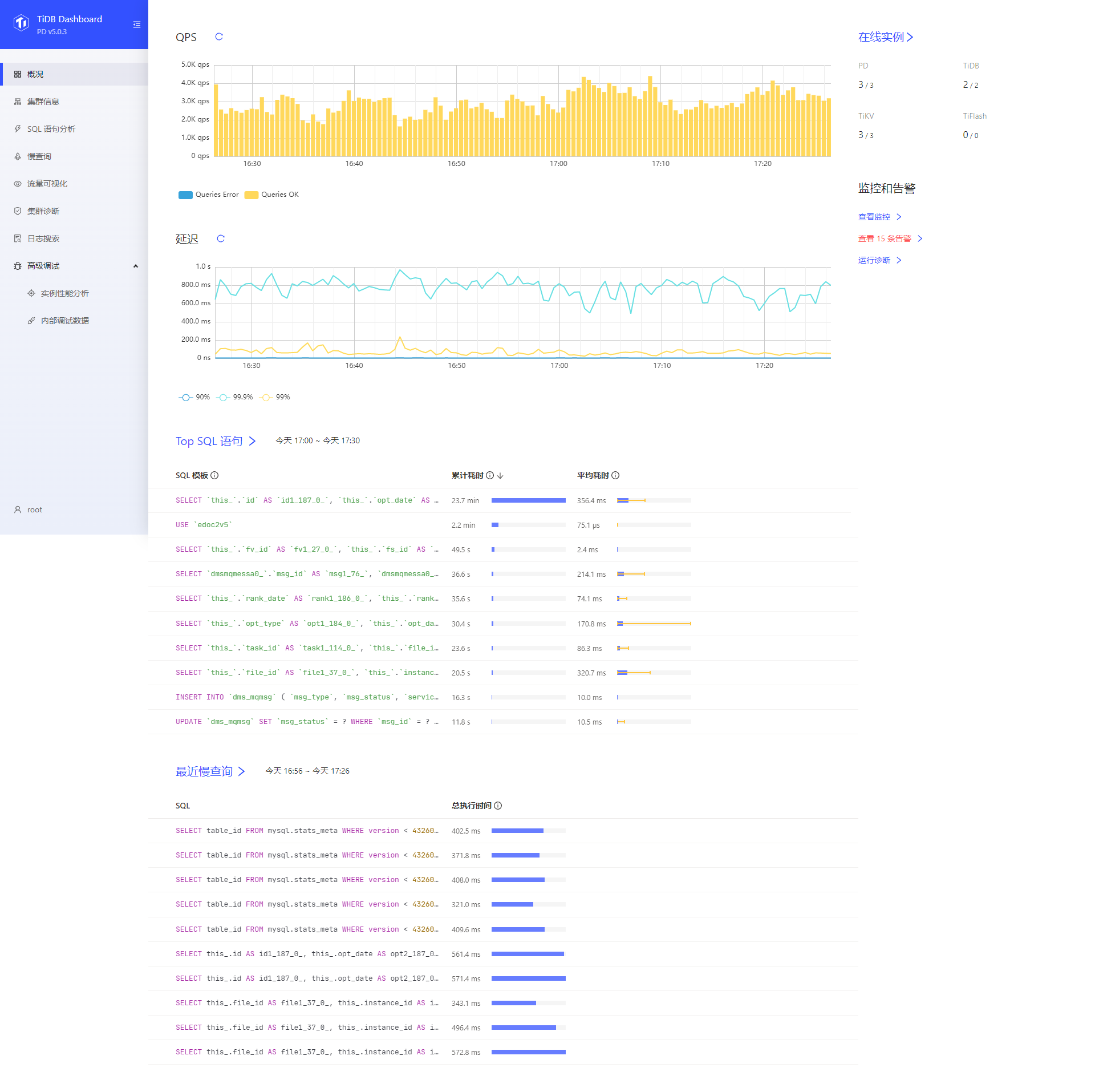
Task: Click the info icon next to 总执行时间
Action: pos(498,806)
